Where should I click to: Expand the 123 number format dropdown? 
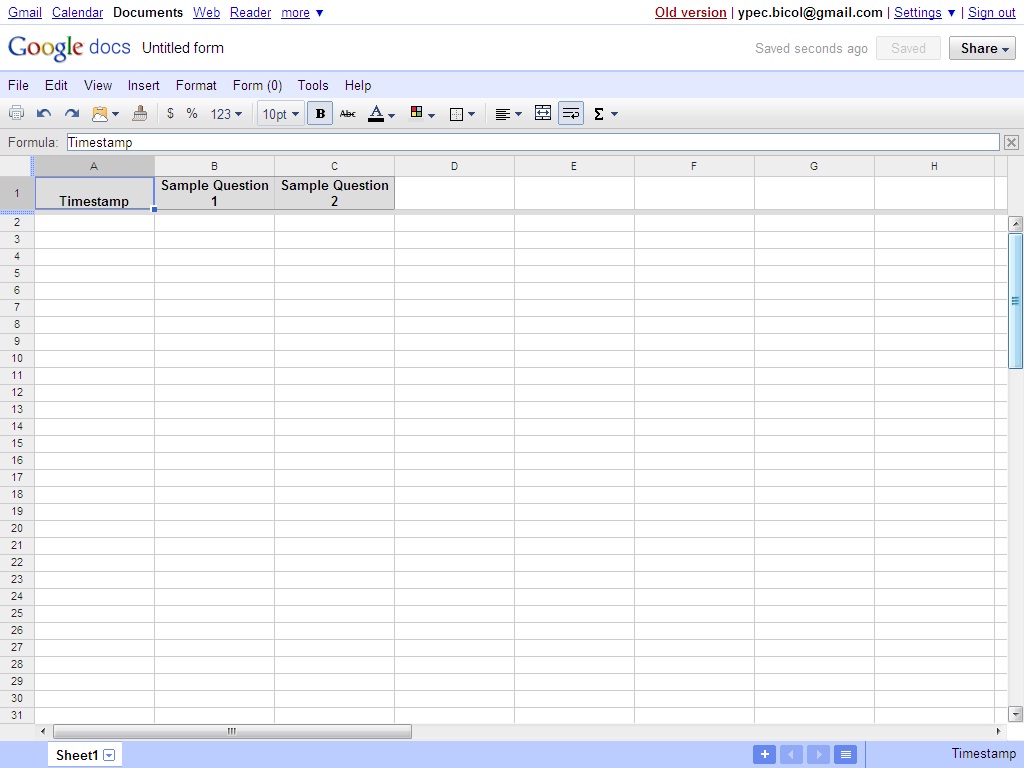(x=225, y=113)
